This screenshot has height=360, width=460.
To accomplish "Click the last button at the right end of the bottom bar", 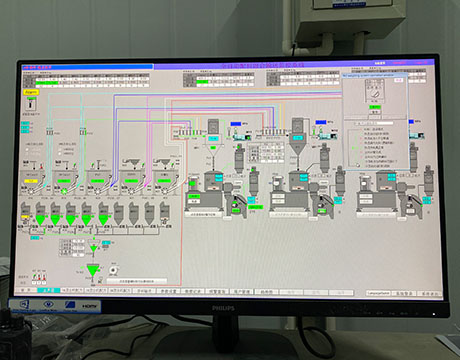I will [x=429, y=294].
